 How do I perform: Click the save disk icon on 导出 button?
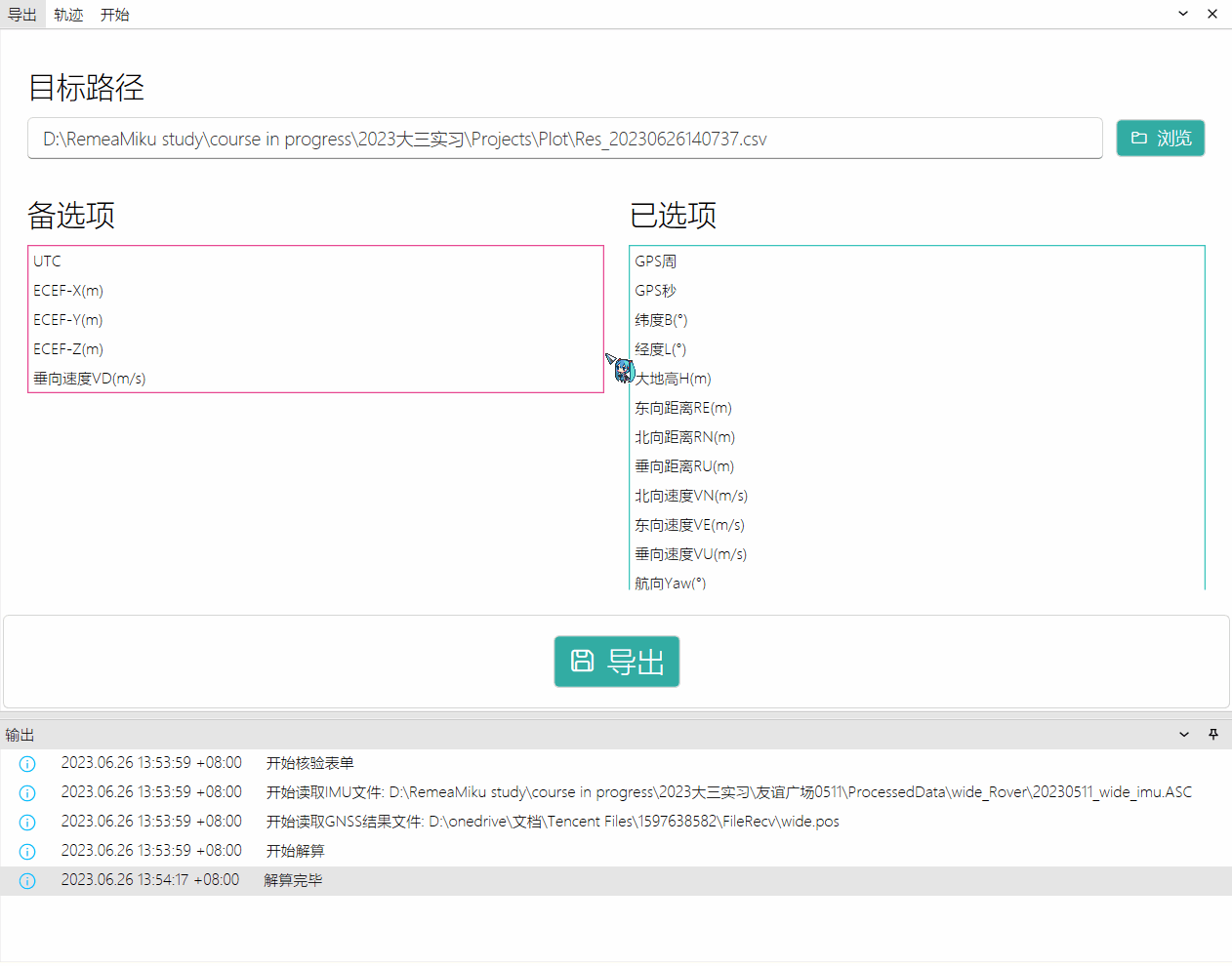click(582, 662)
